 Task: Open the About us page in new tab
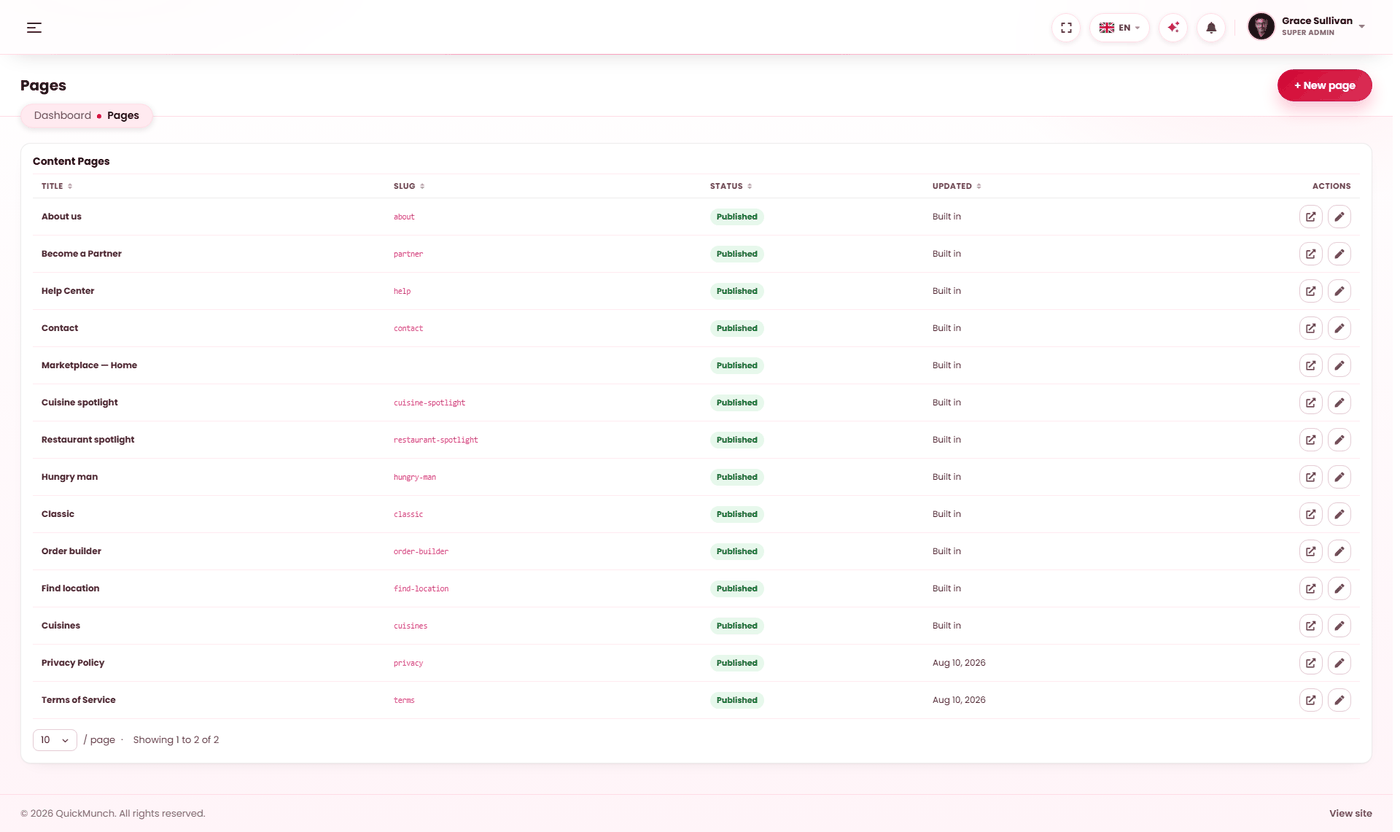tap(1310, 217)
